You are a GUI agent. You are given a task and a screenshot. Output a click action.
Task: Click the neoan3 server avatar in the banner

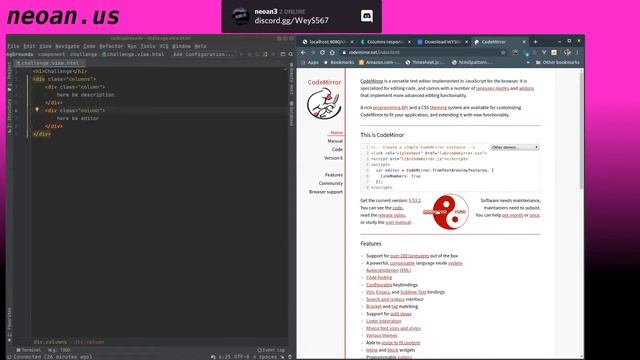click(240, 16)
